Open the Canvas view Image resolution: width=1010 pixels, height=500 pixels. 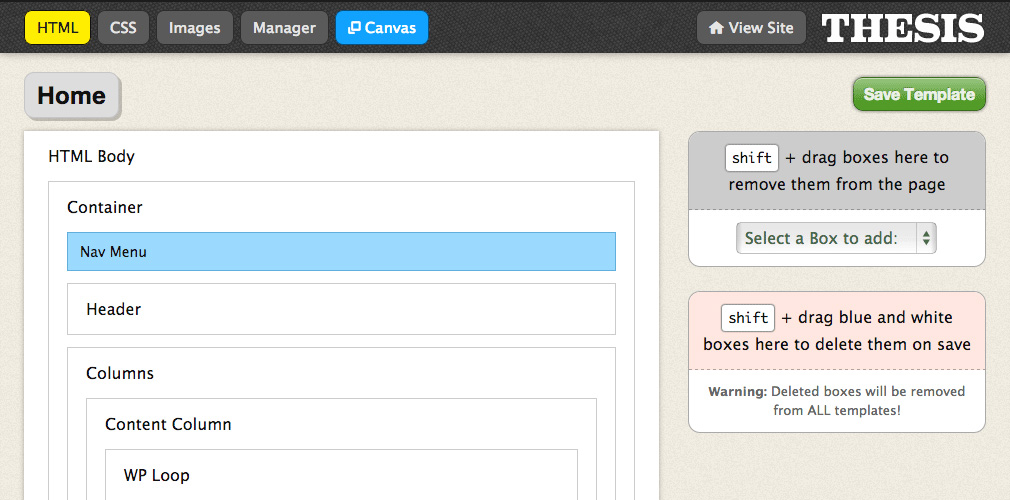click(x=381, y=28)
